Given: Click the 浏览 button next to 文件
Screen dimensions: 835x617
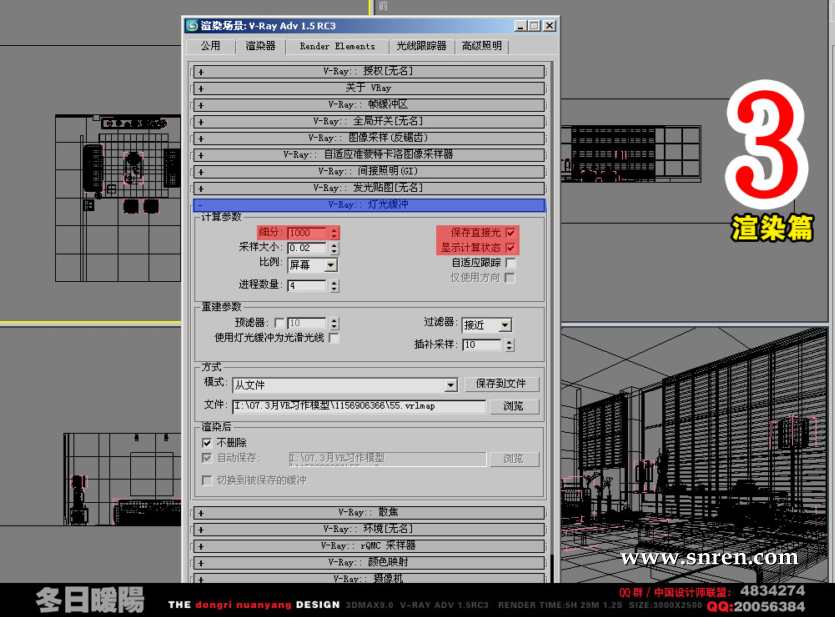Looking at the screenshot, I should [513, 407].
